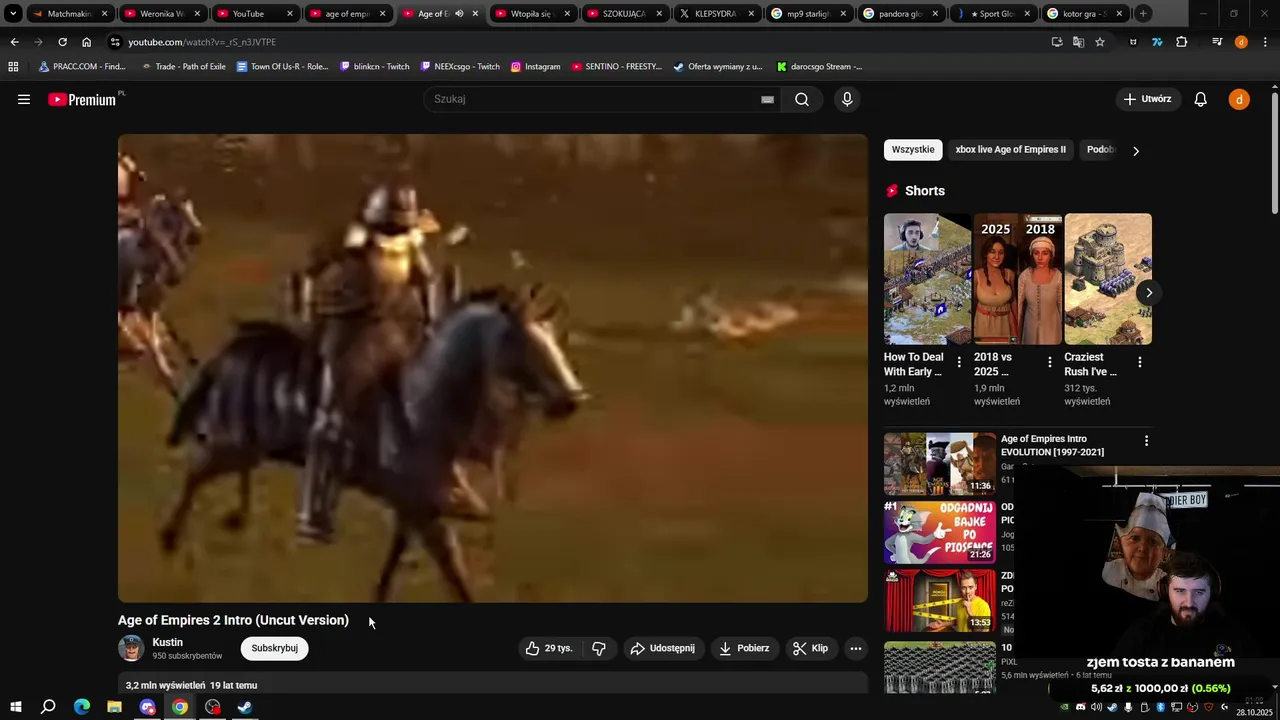
Task: Click the 'Pobierz' download button
Action: (x=745, y=648)
